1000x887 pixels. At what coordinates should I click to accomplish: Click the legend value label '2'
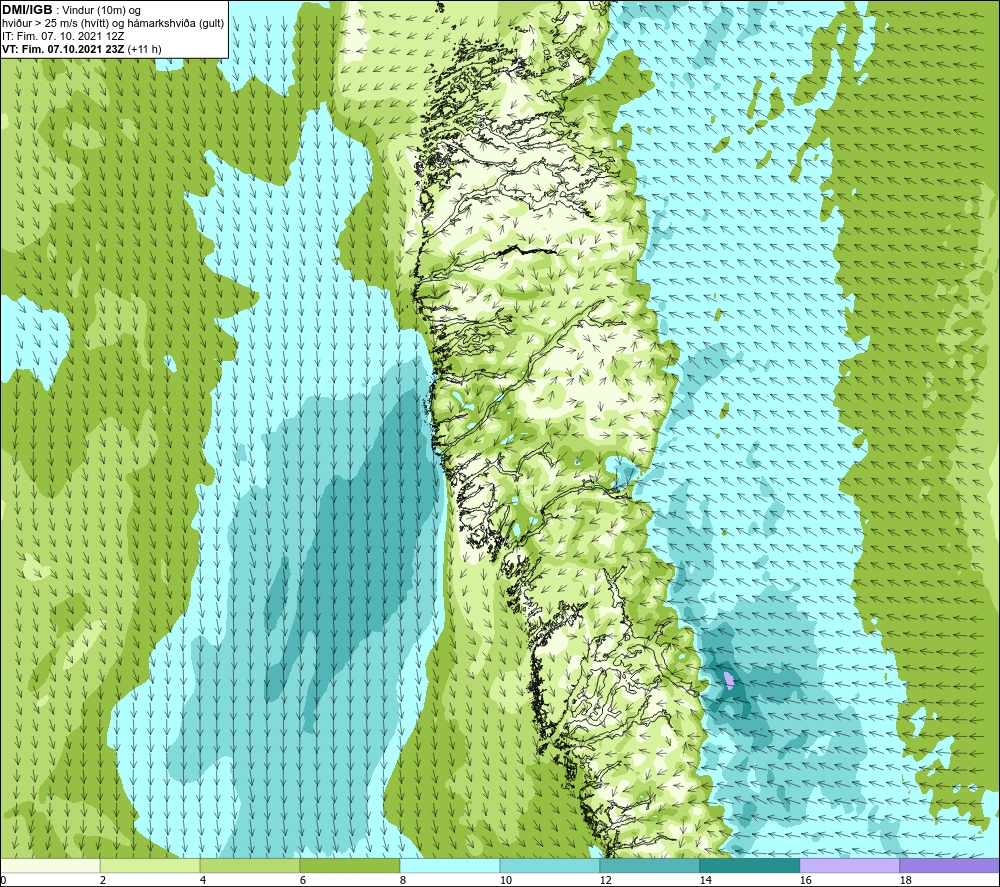(103, 880)
